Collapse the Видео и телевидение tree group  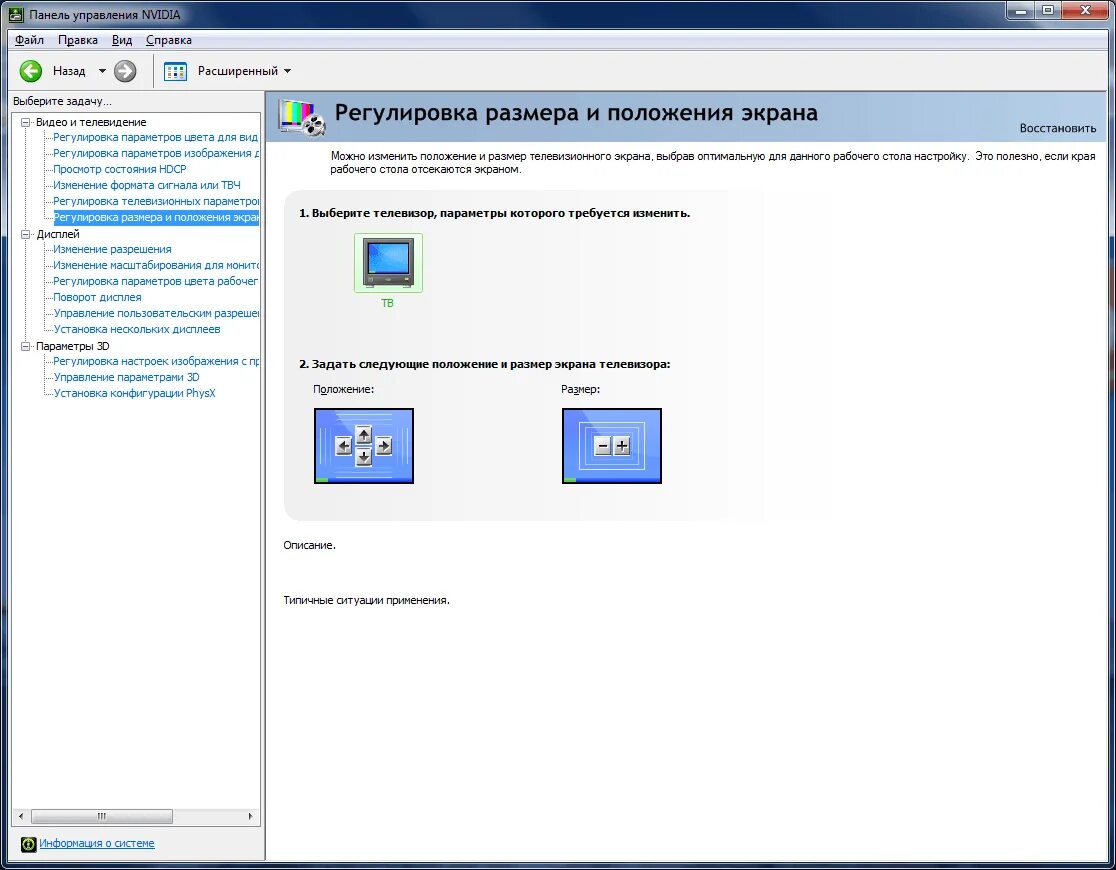26,122
